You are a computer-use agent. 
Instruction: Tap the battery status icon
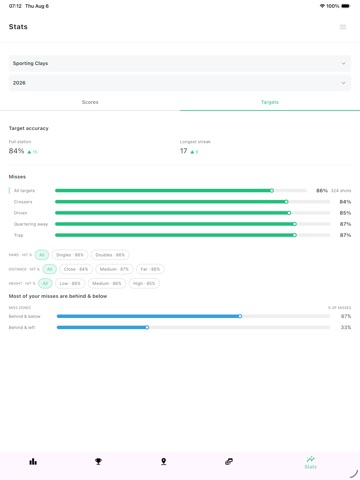click(x=346, y=6)
